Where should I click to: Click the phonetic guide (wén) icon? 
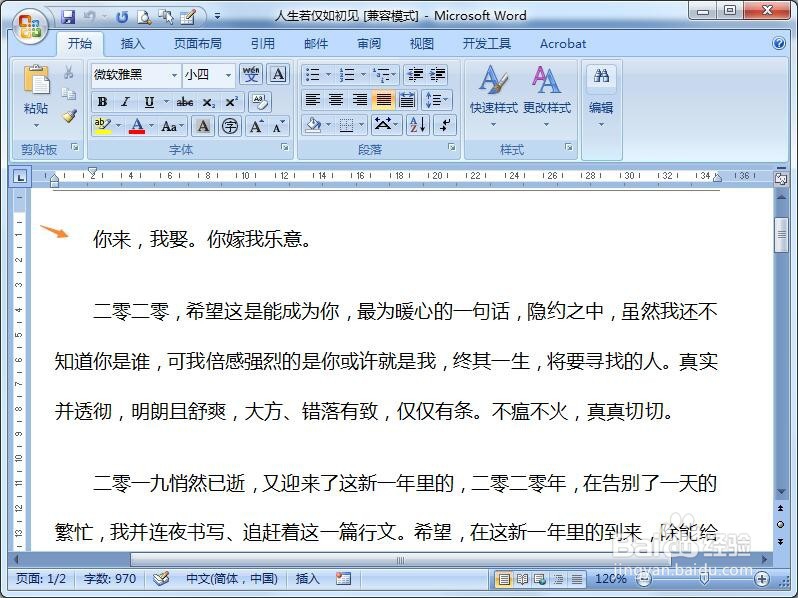tap(251, 74)
